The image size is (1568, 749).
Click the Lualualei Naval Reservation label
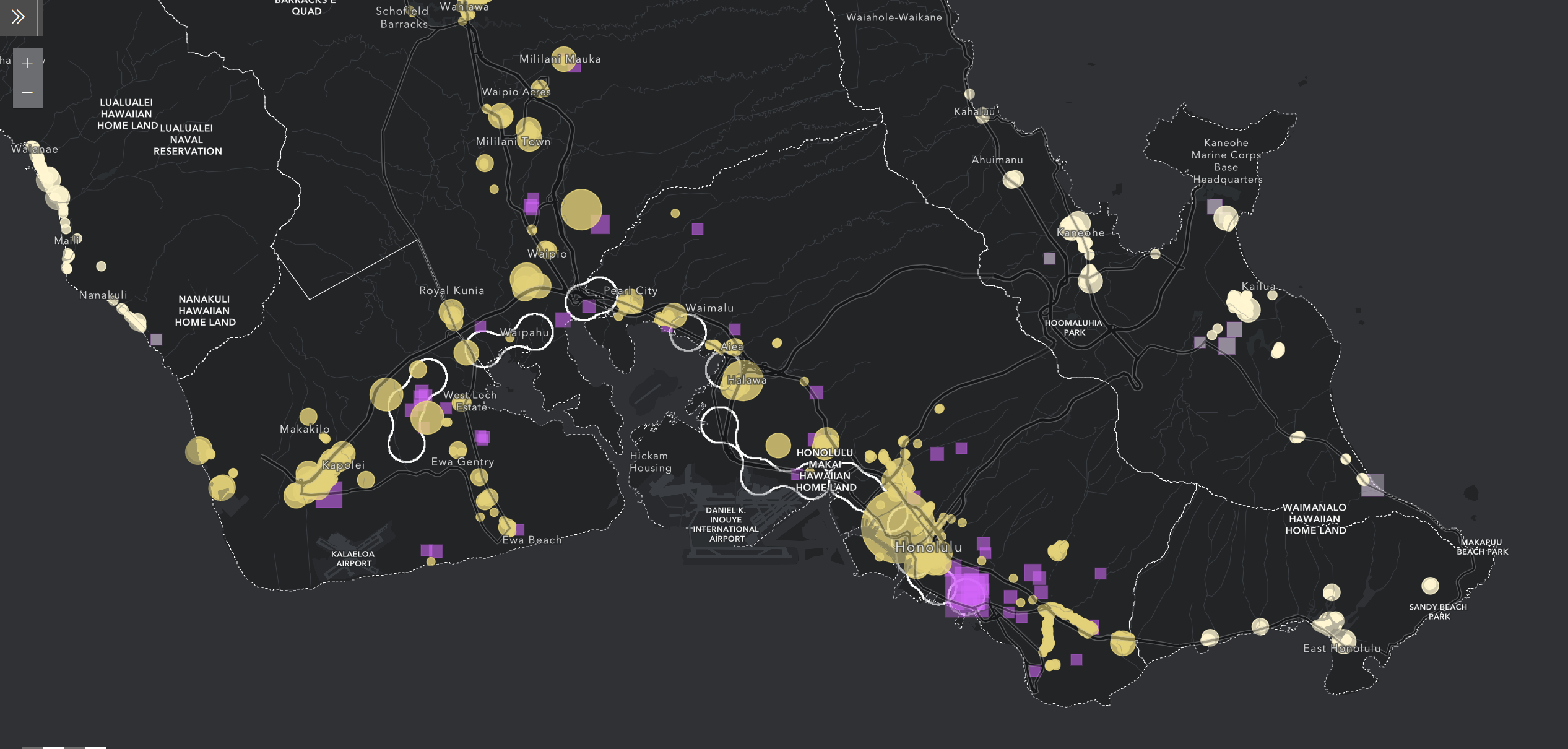pos(187,139)
